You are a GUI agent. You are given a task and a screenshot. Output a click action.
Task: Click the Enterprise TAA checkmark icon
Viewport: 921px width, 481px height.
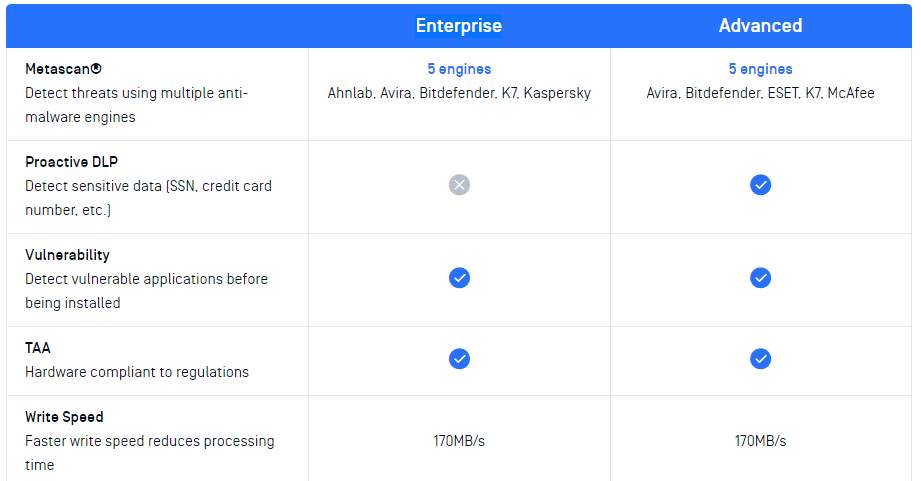pos(459,359)
